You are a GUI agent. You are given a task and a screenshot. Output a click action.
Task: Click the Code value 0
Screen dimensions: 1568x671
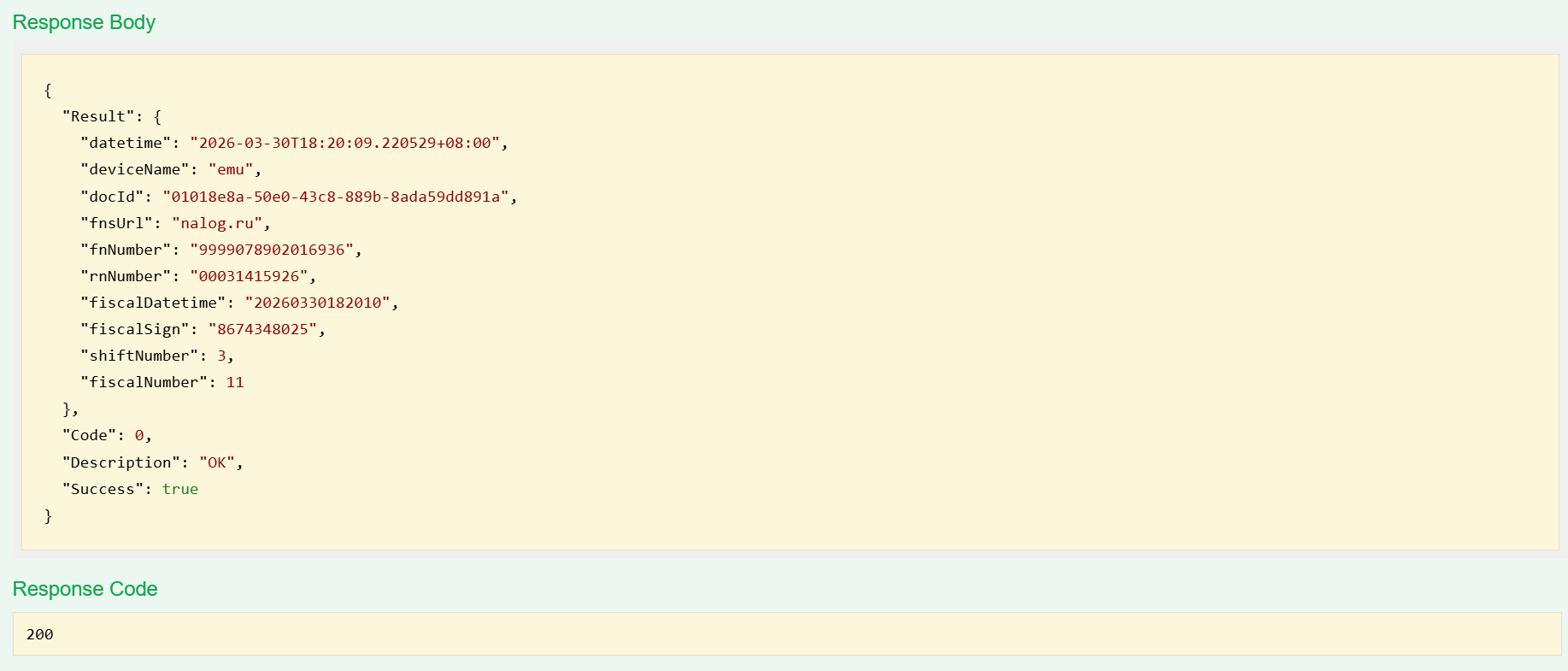click(x=139, y=435)
